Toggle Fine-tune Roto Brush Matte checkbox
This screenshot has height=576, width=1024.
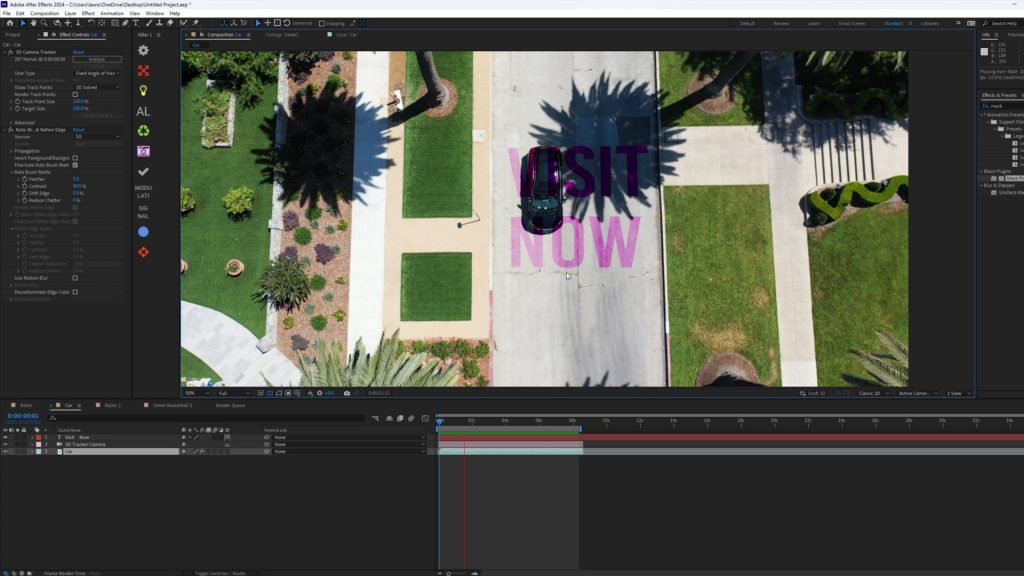[75, 165]
